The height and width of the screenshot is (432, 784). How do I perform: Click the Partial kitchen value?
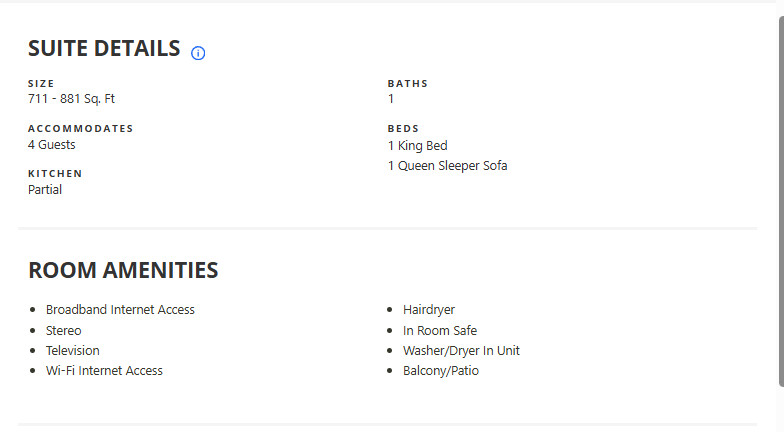click(45, 190)
